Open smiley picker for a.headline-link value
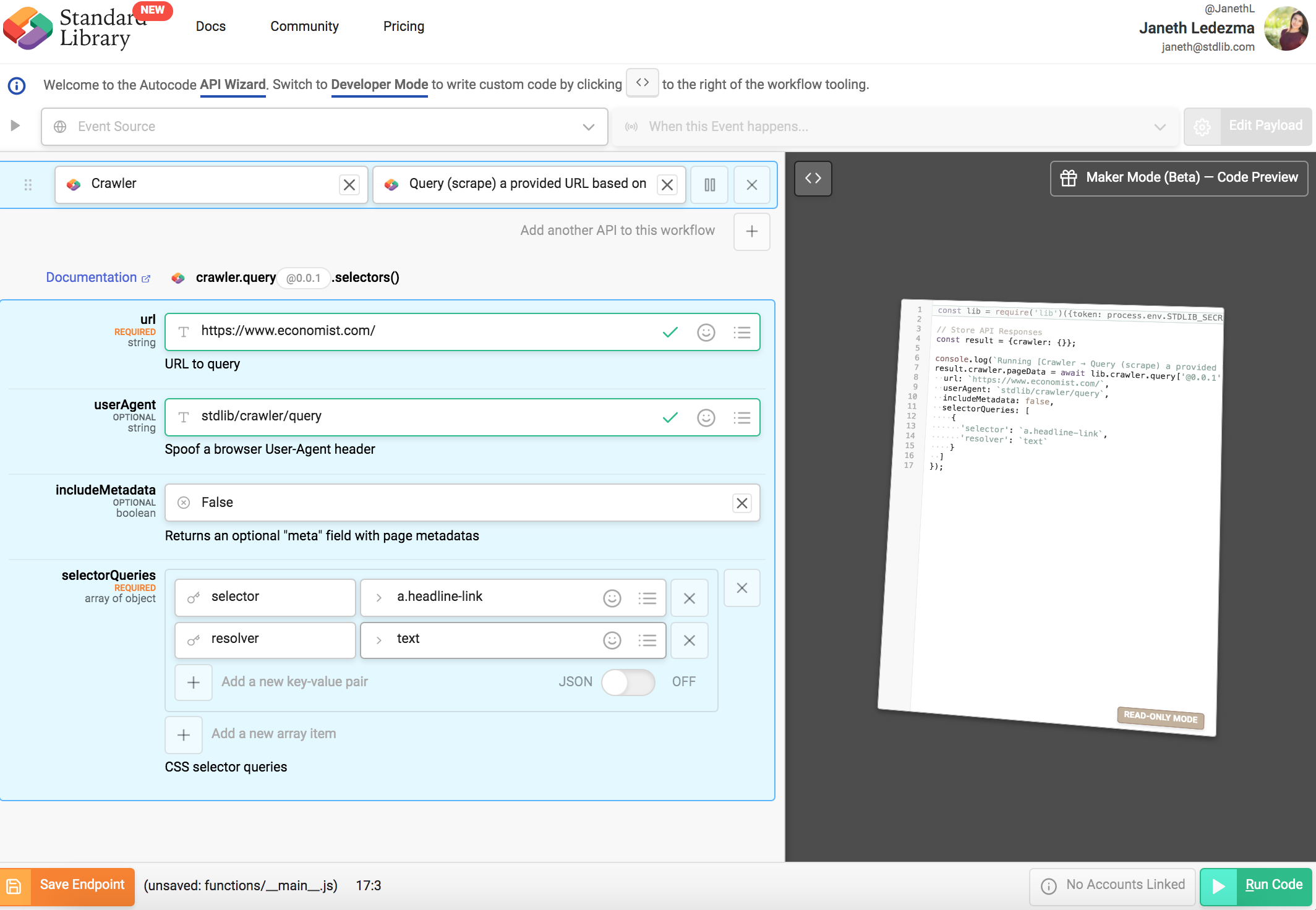This screenshot has height=910, width=1316. 612,598
